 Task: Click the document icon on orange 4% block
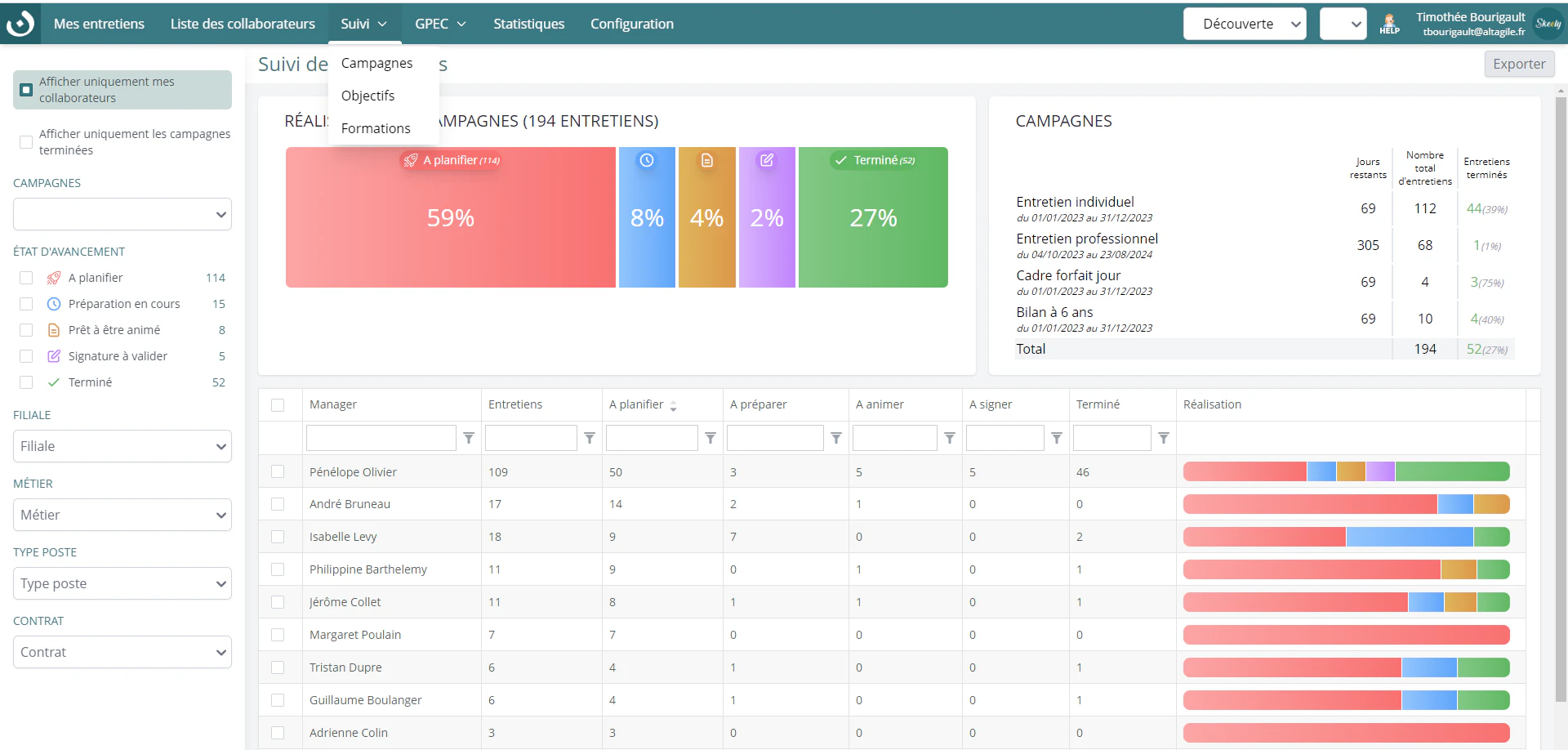coord(707,160)
